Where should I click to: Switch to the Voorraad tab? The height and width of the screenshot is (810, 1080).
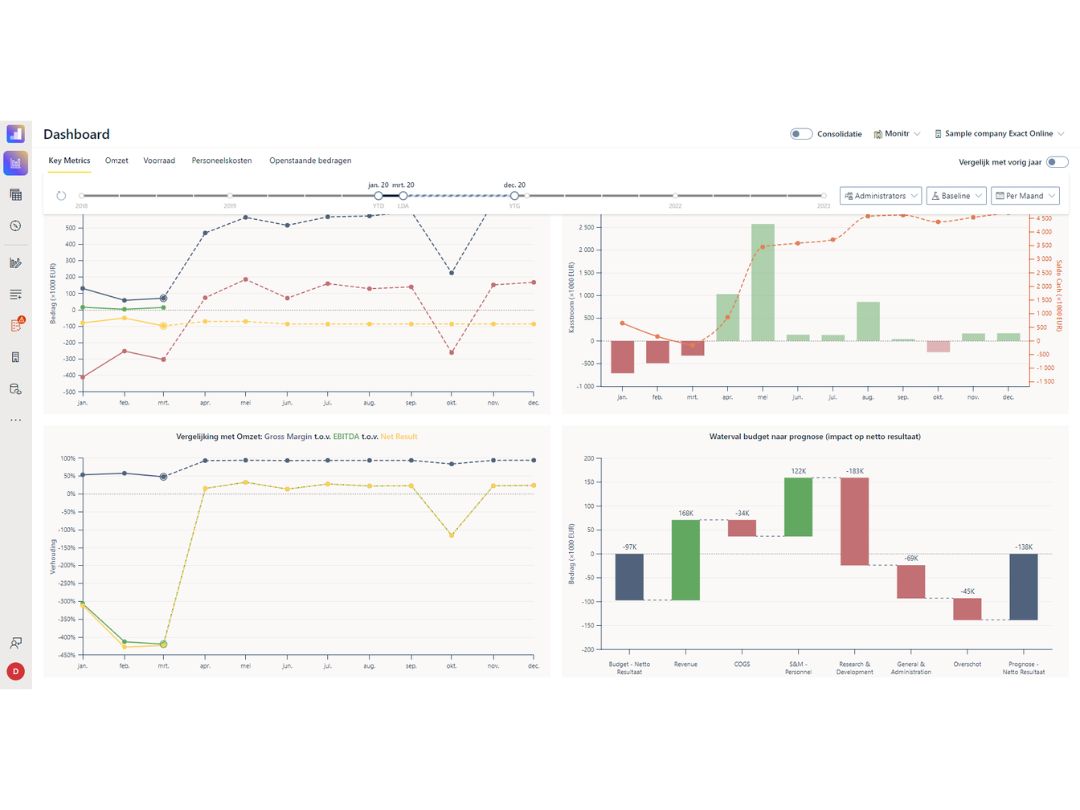pyautogui.click(x=159, y=160)
